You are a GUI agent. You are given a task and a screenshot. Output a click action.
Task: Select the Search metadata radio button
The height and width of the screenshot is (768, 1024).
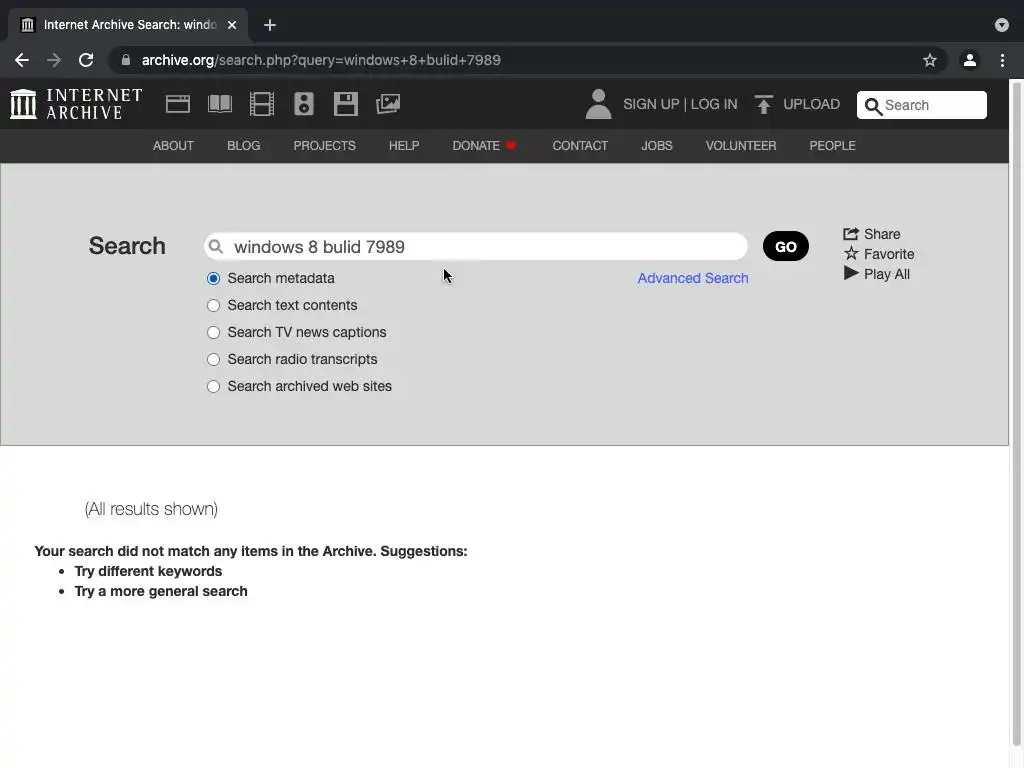214,278
